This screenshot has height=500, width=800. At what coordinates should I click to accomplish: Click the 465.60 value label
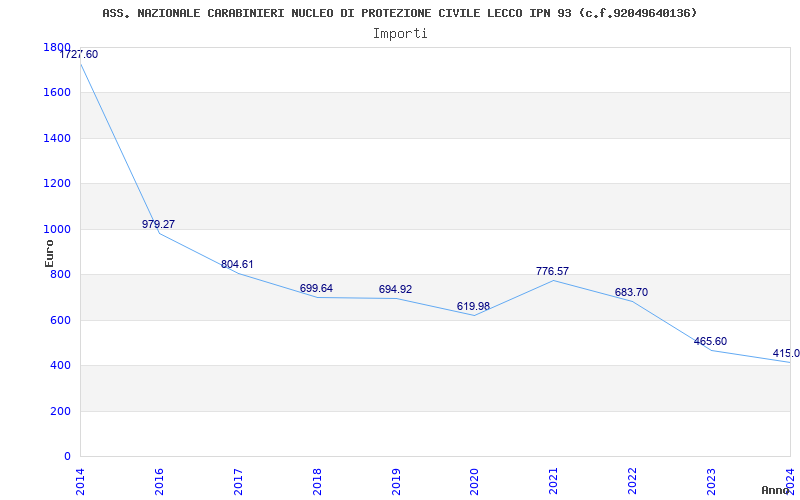click(710, 342)
